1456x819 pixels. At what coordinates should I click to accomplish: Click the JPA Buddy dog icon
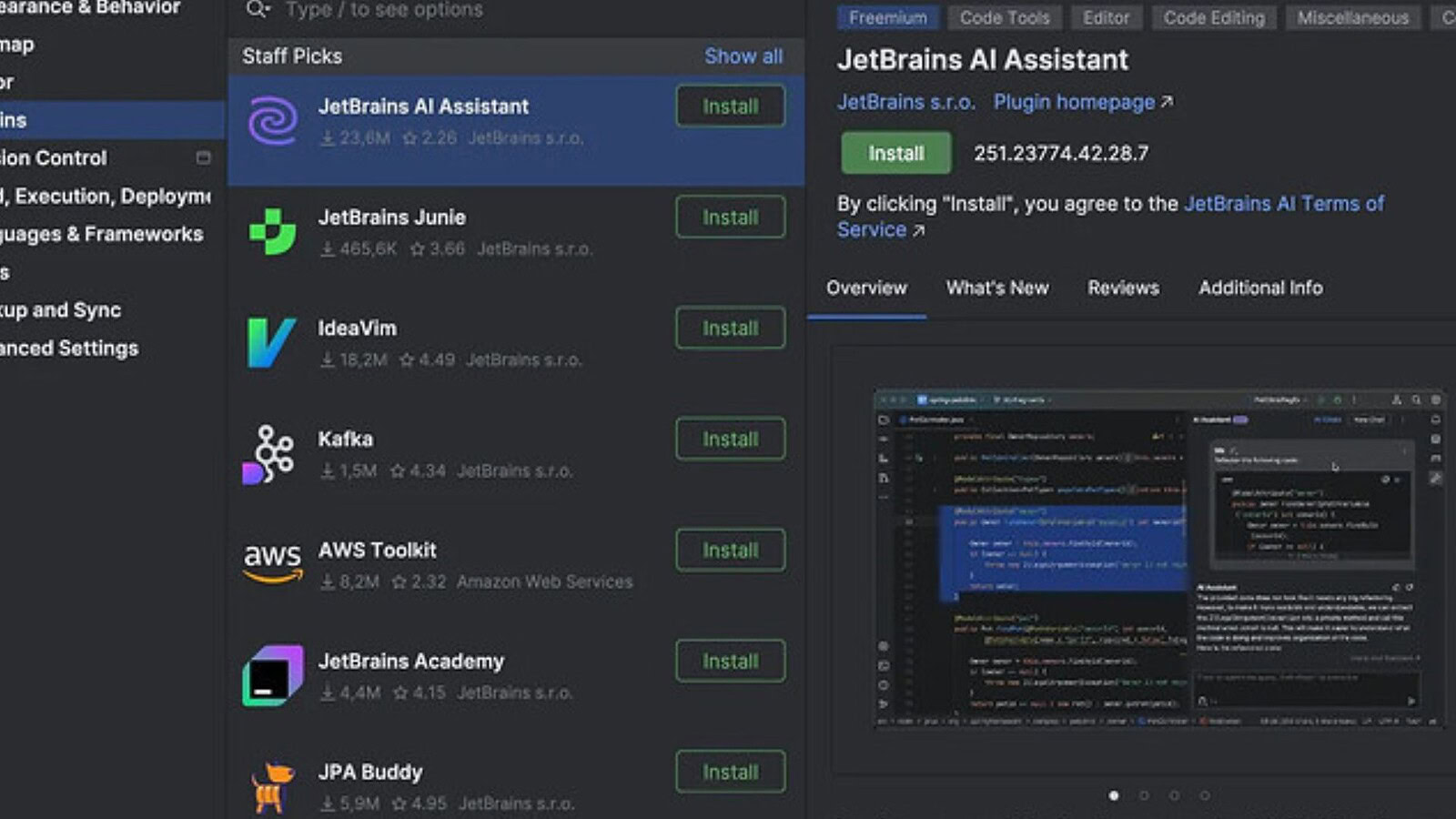pyautogui.click(x=272, y=786)
